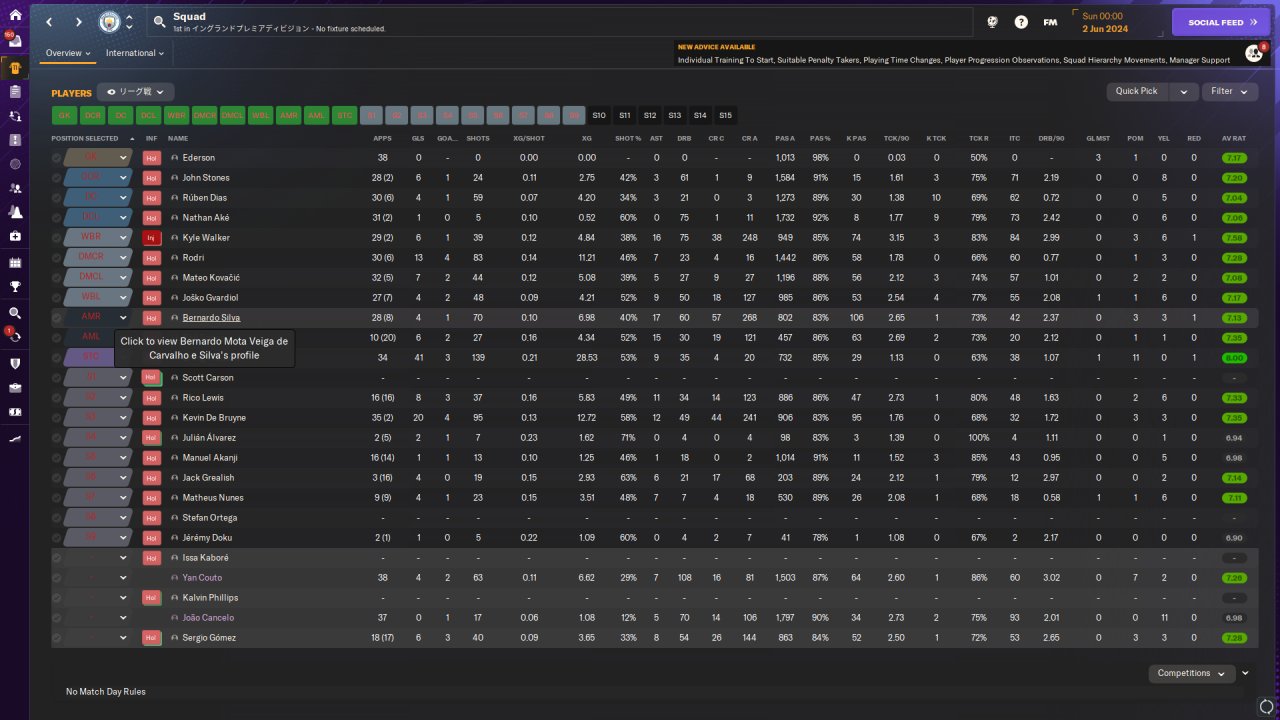Open the Staff people icon in sidebar

tap(15, 188)
